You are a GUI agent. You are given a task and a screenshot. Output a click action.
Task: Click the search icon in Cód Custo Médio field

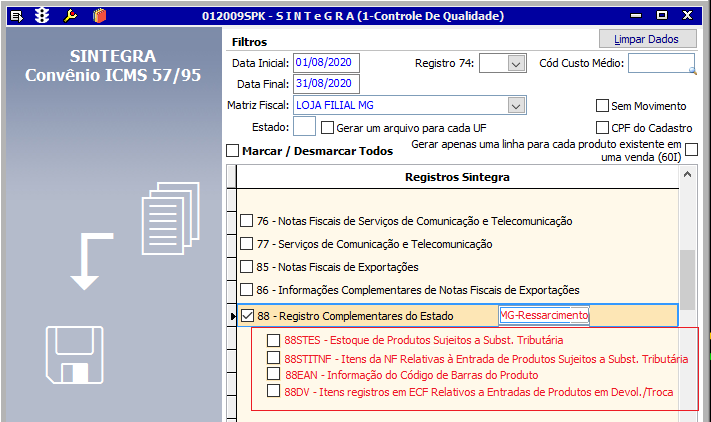[692, 70]
